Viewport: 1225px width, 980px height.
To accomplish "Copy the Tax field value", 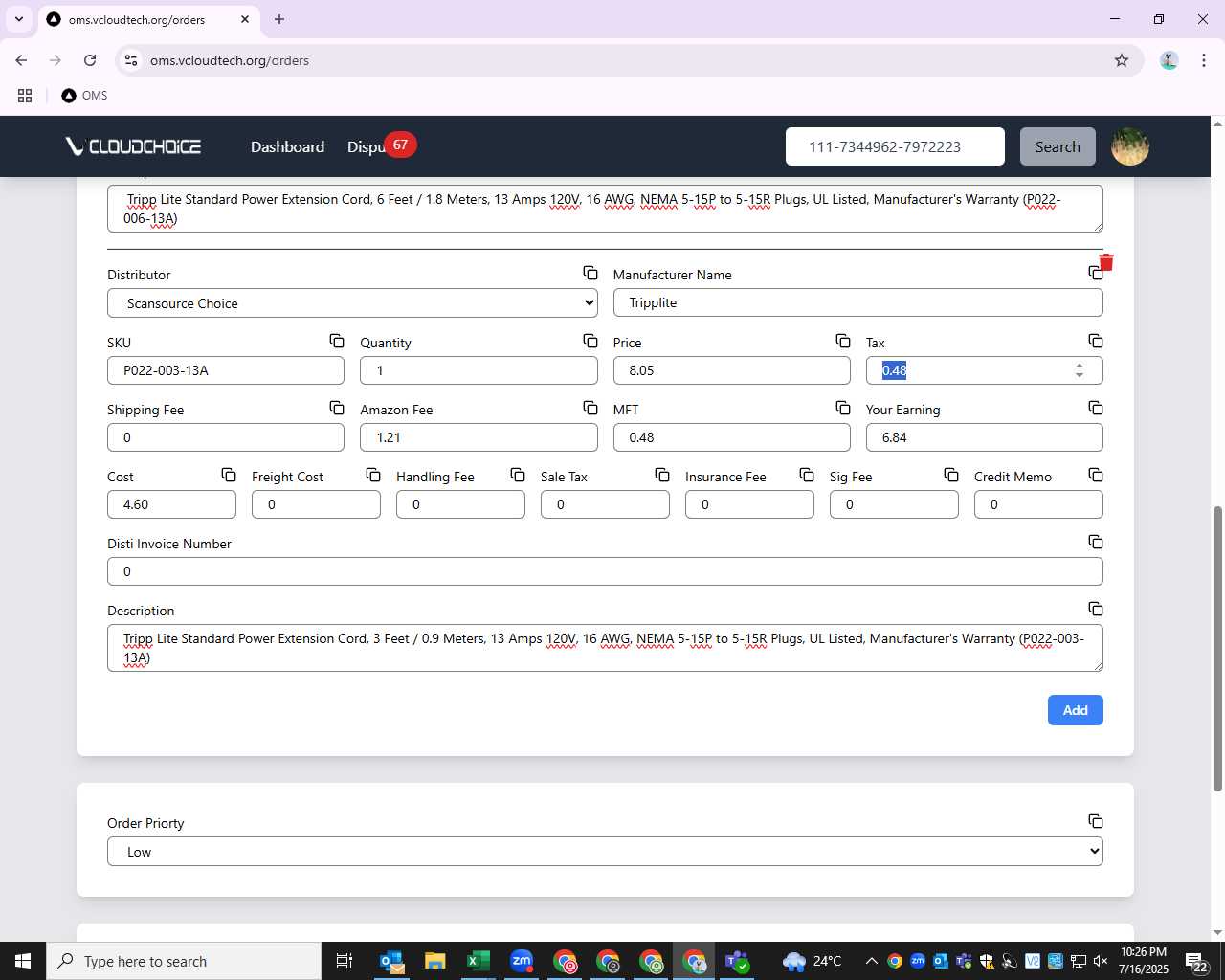I will point(1096,341).
